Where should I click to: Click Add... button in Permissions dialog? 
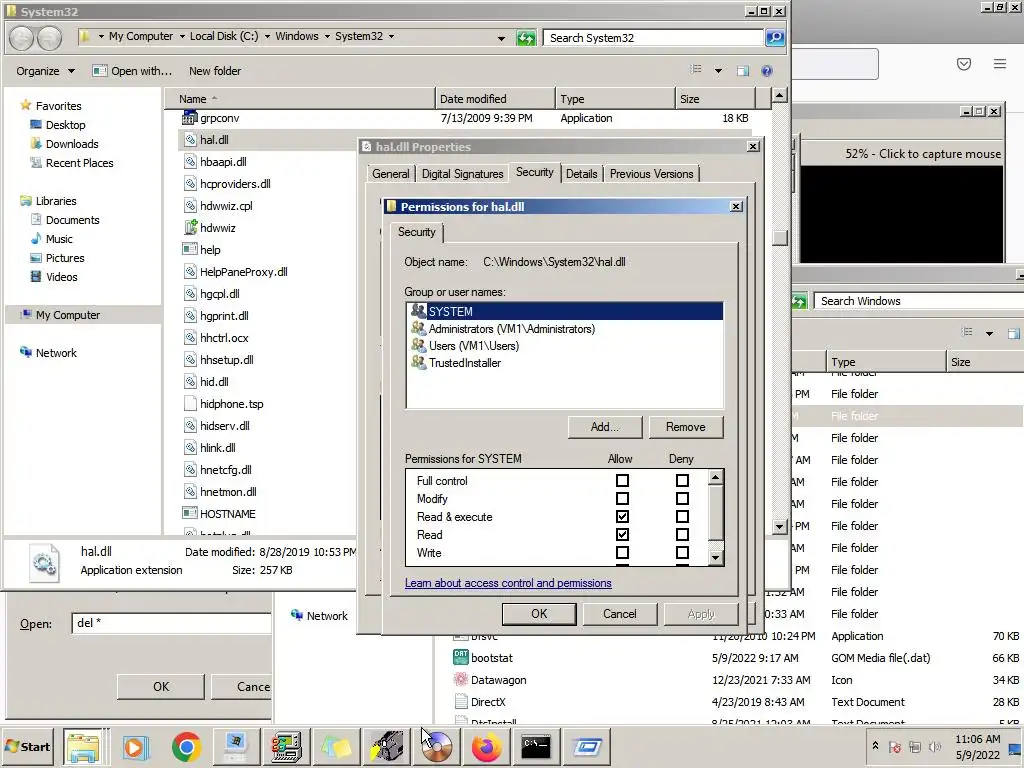click(x=605, y=426)
